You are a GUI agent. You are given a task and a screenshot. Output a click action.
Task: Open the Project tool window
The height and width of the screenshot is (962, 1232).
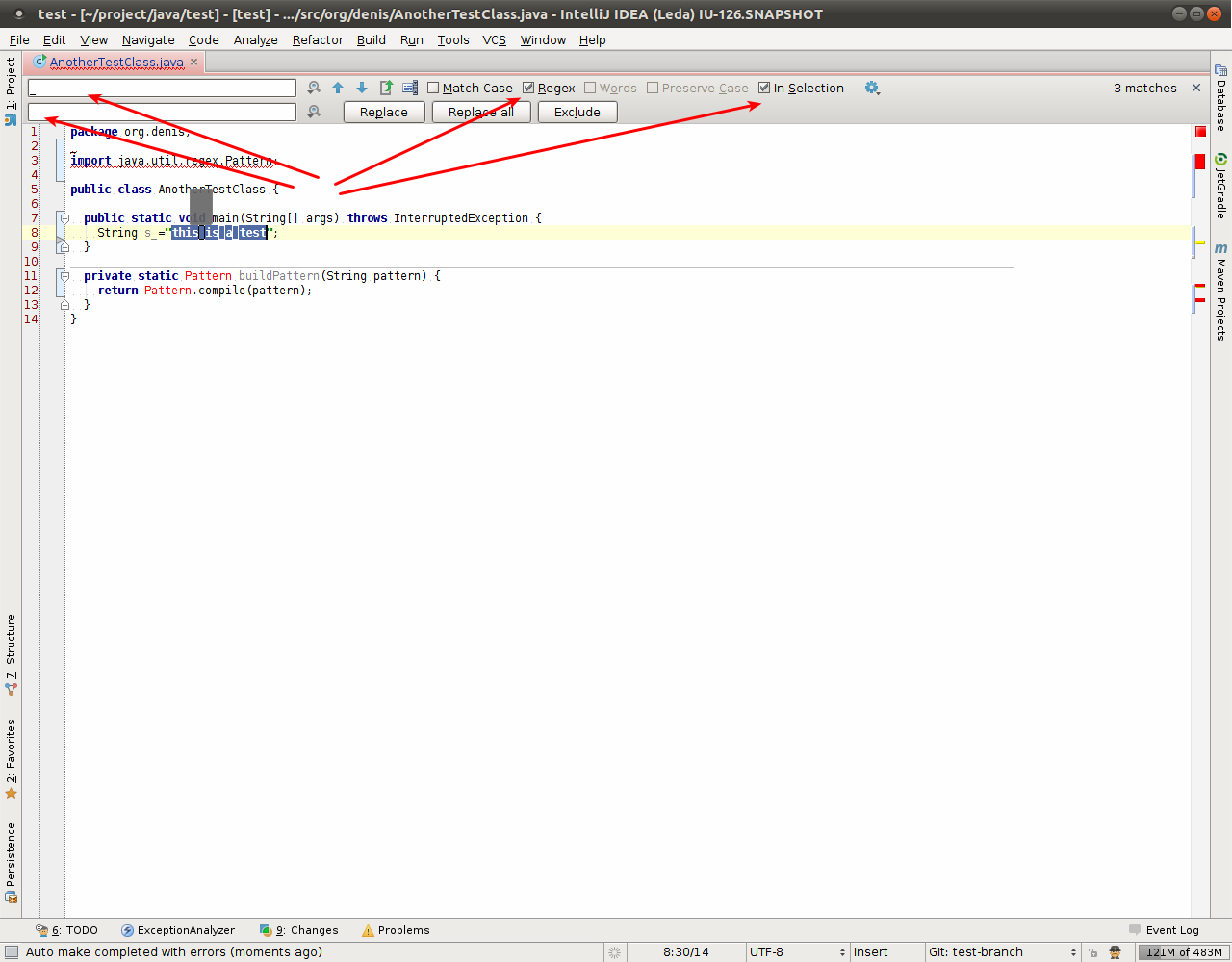coord(11,91)
